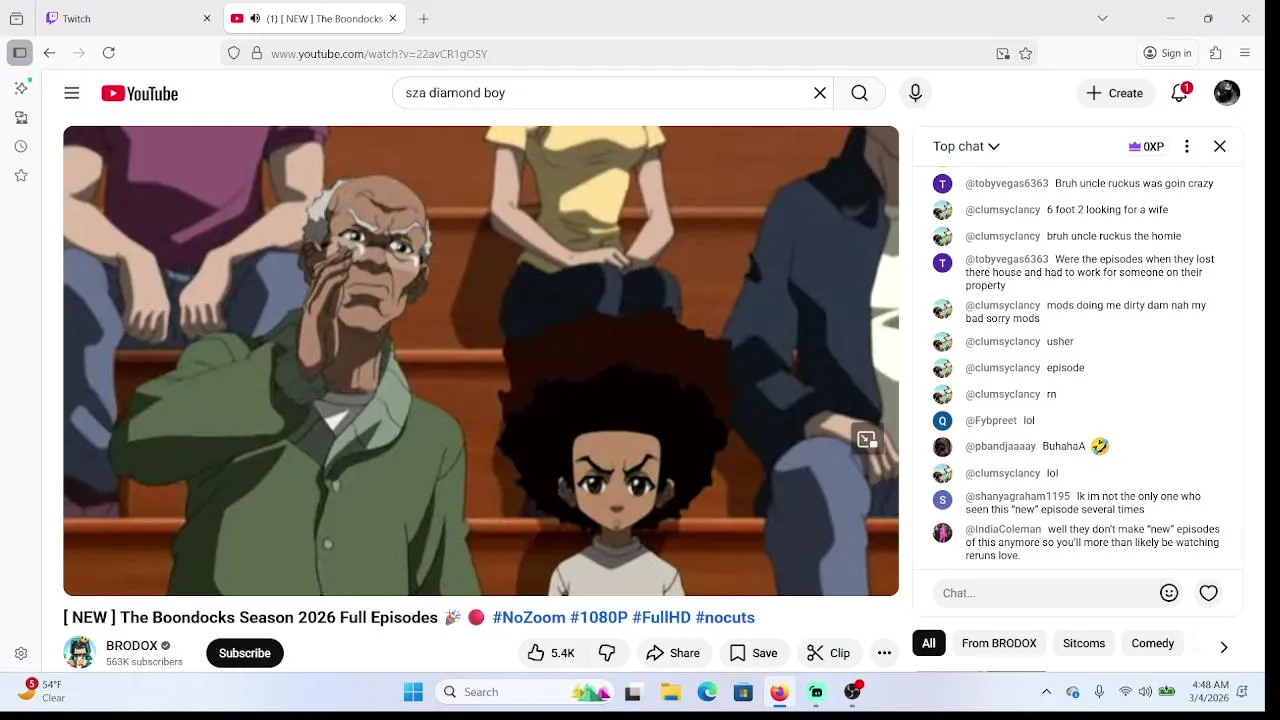Like the video with thumbs up
Viewport: 1280px width, 720px height.
(551, 653)
